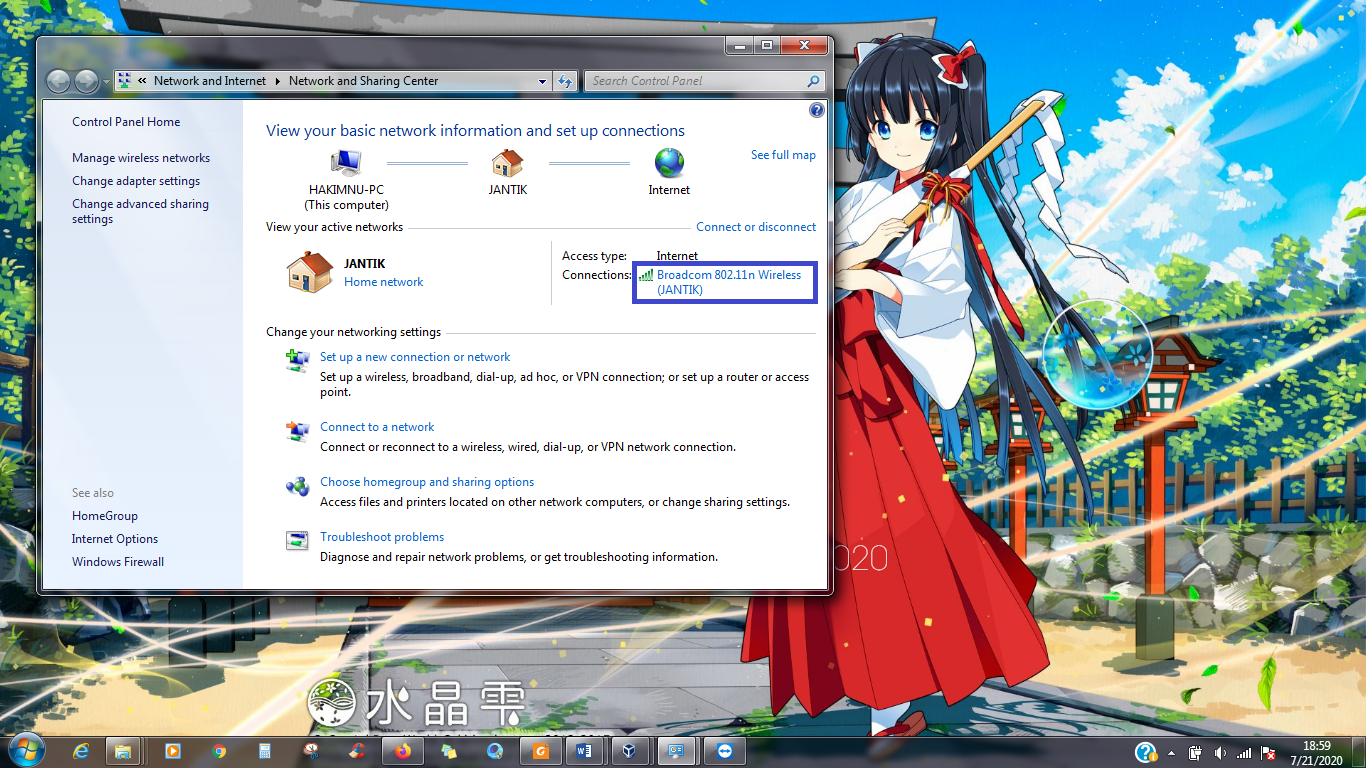Open Control Panel Home link
The image size is (1366, 768).
pos(126,122)
